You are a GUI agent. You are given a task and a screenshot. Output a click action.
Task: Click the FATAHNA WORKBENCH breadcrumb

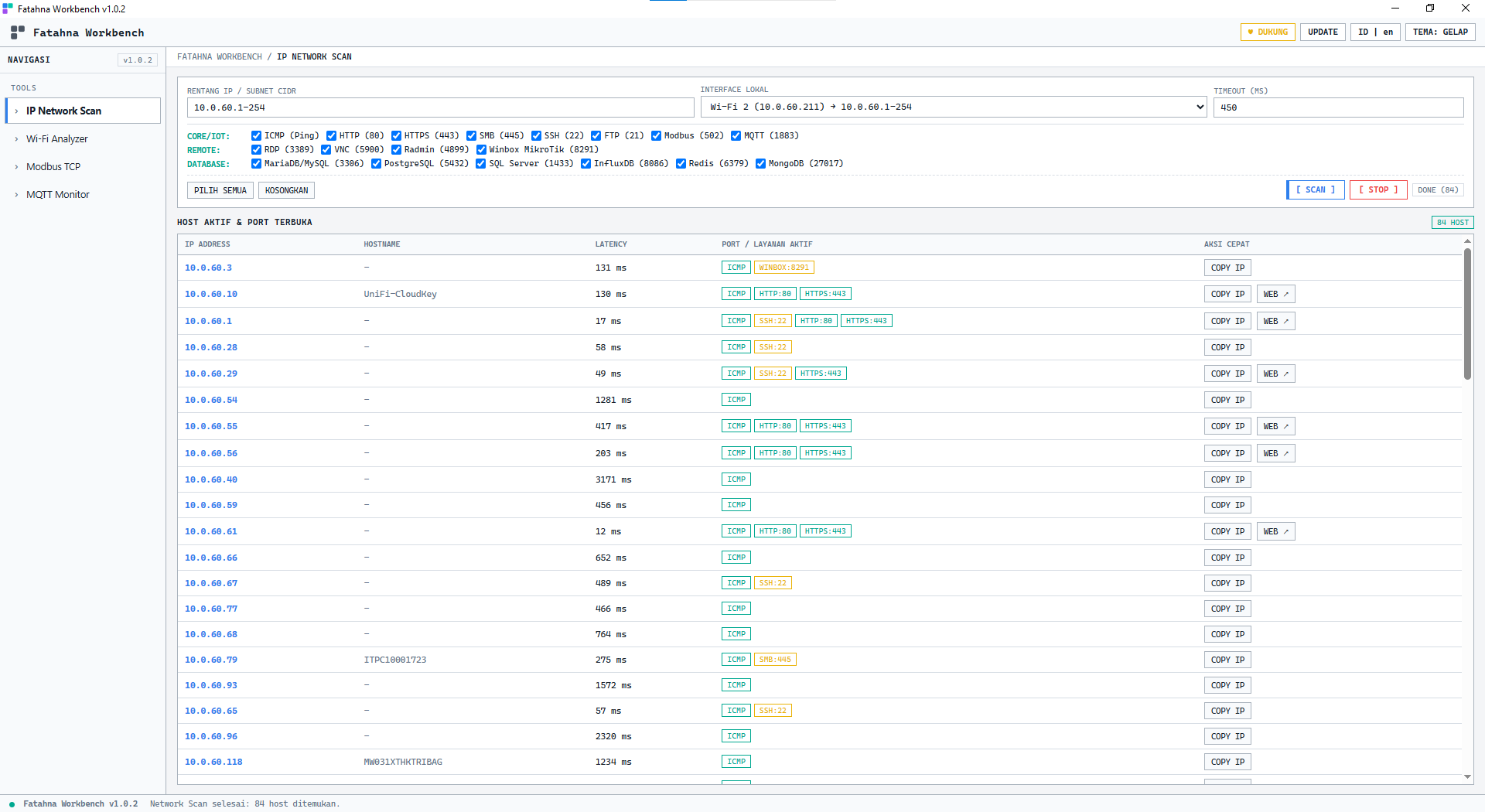click(220, 56)
